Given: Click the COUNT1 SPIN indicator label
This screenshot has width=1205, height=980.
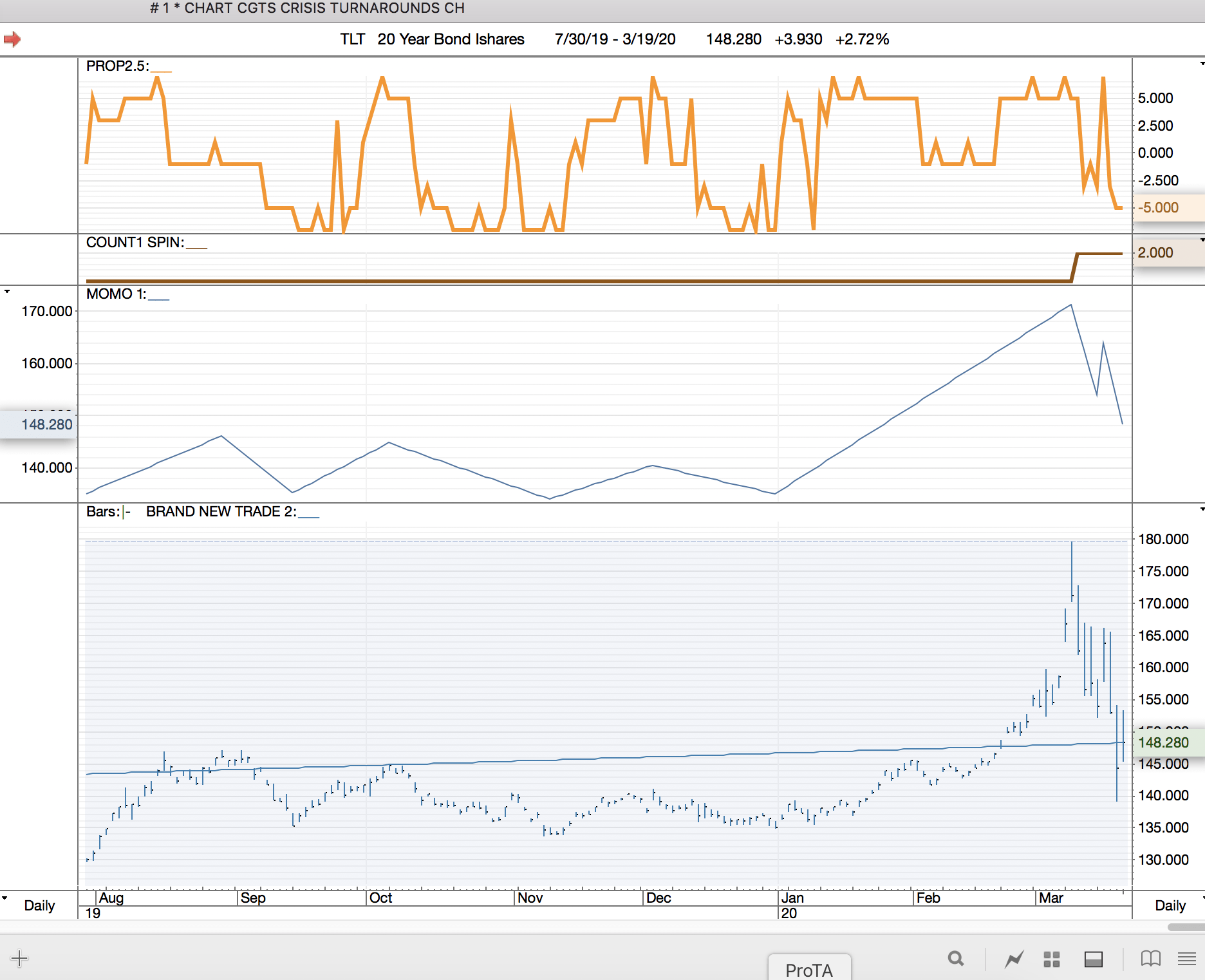Looking at the screenshot, I should [135, 242].
